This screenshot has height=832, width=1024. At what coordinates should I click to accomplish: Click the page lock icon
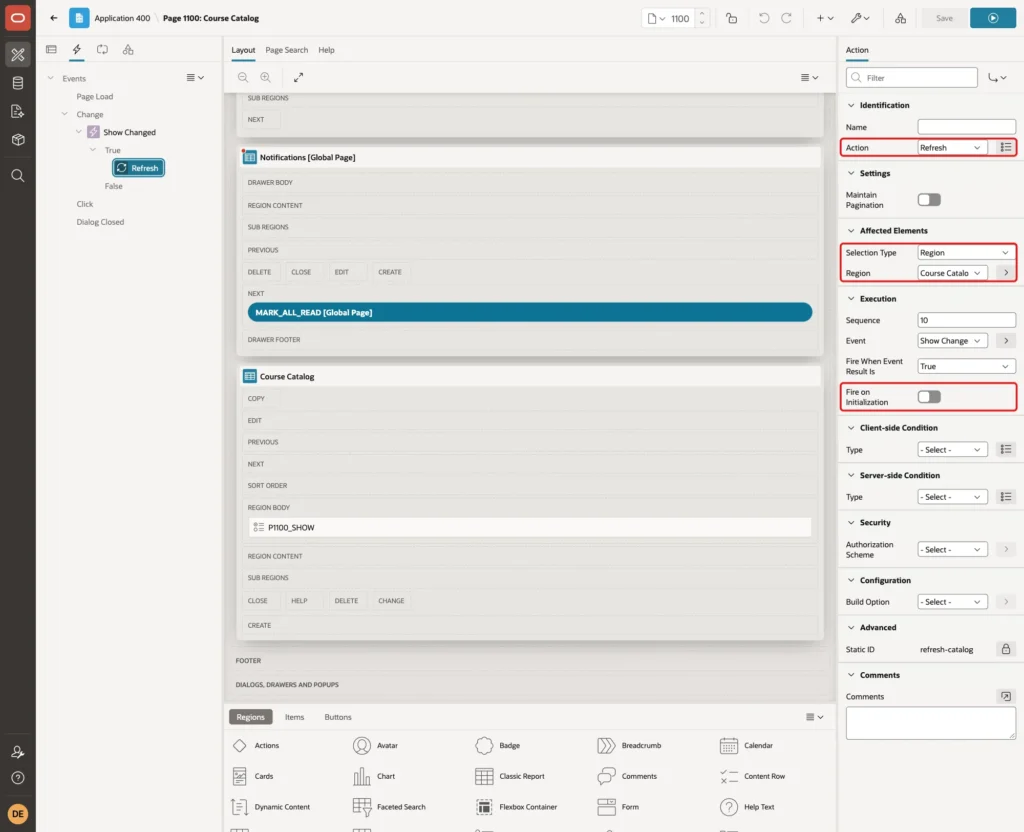click(731, 18)
